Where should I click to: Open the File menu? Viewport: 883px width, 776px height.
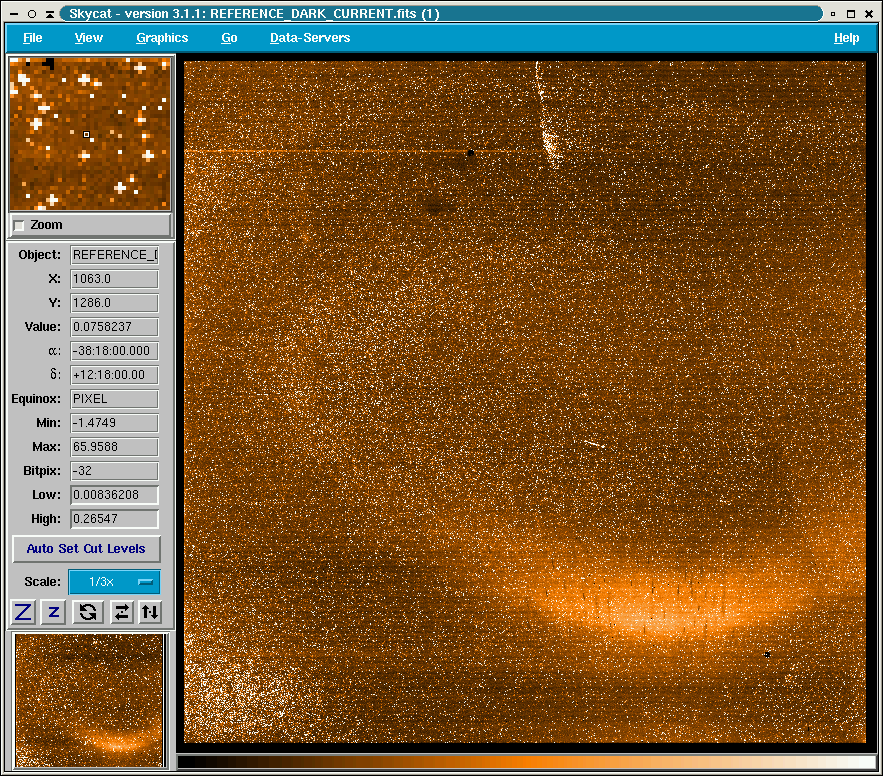click(x=32, y=38)
